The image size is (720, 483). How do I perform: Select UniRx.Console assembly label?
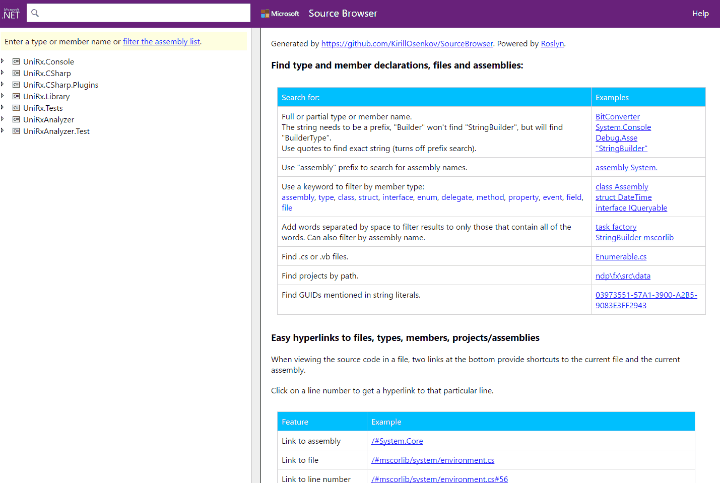(x=49, y=62)
